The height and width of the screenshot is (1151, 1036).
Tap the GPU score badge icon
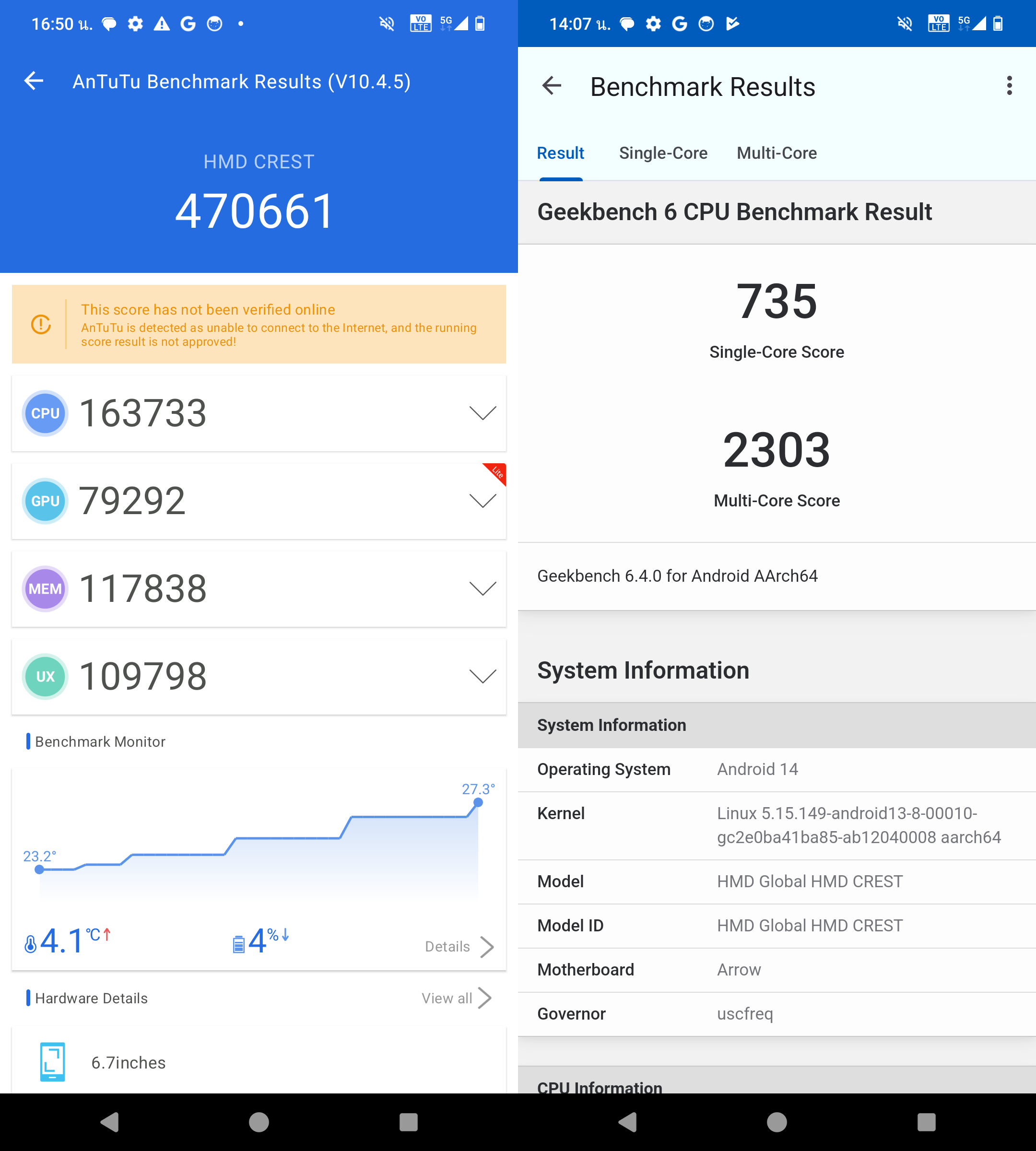(45, 501)
